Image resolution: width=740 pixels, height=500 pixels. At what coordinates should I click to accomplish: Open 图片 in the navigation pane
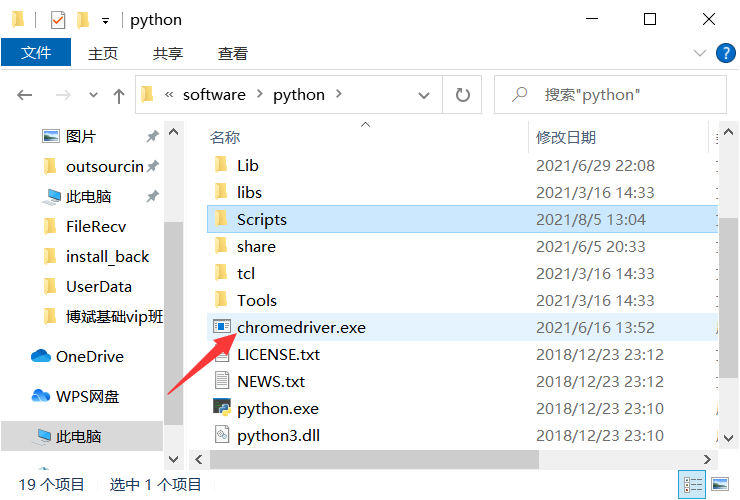tap(81, 136)
